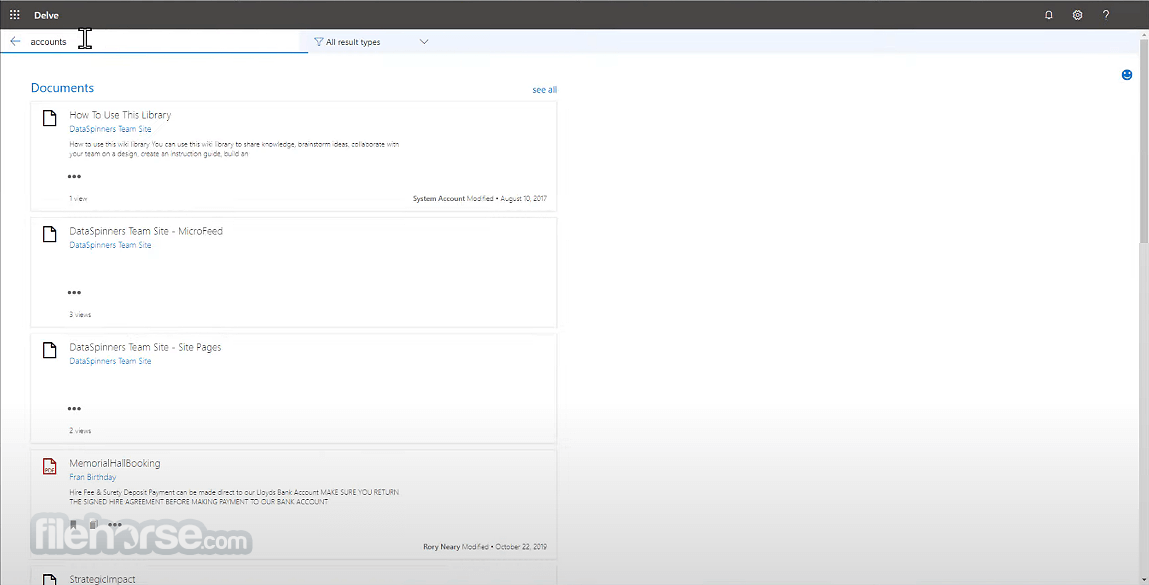The width and height of the screenshot is (1149, 585).
Task: Click the 3 views count text
Action: click(81, 314)
